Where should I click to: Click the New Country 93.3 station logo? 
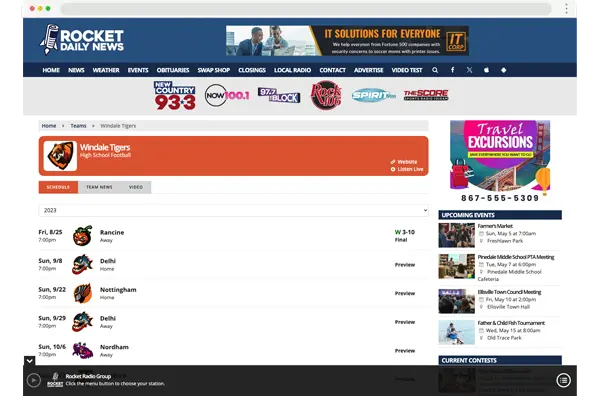[174, 95]
